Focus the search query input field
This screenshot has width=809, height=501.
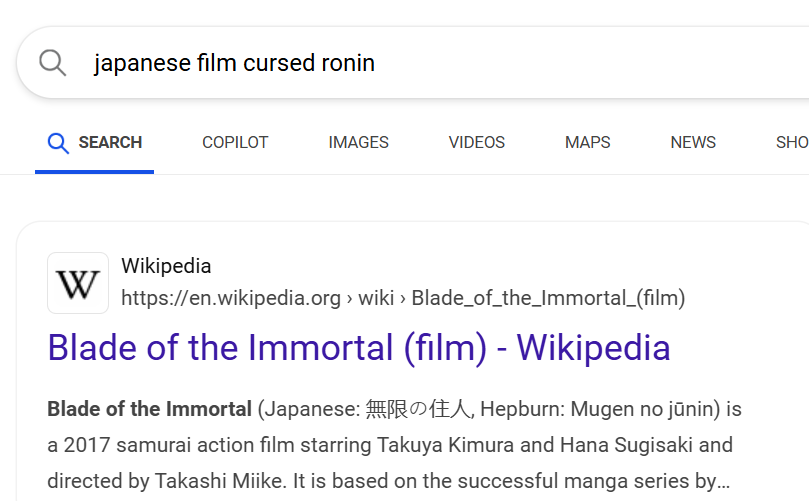tap(400, 63)
